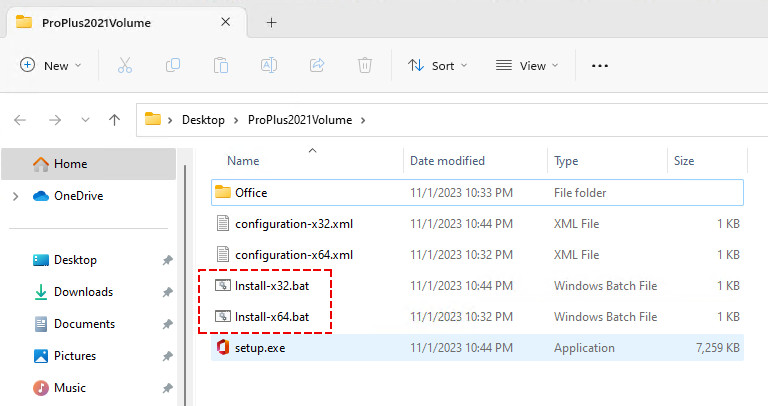Screen dimensions: 768x406
Task: Click the Application type cell
Action: point(584,348)
